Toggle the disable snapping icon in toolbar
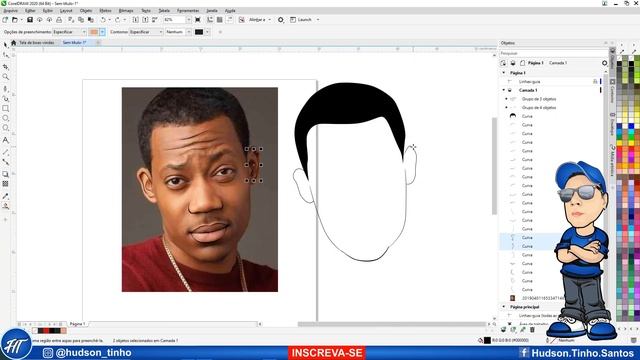This screenshot has width=640, height=360. click(242, 20)
